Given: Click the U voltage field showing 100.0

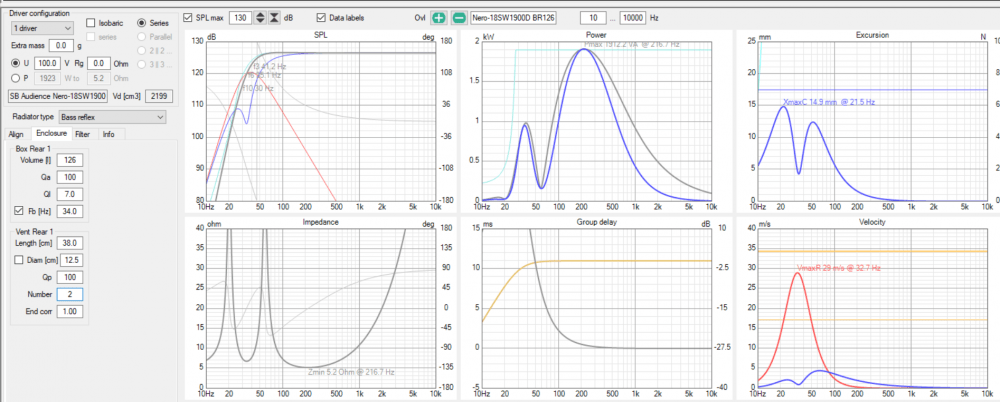Looking at the screenshot, I should pyautogui.click(x=48, y=63).
